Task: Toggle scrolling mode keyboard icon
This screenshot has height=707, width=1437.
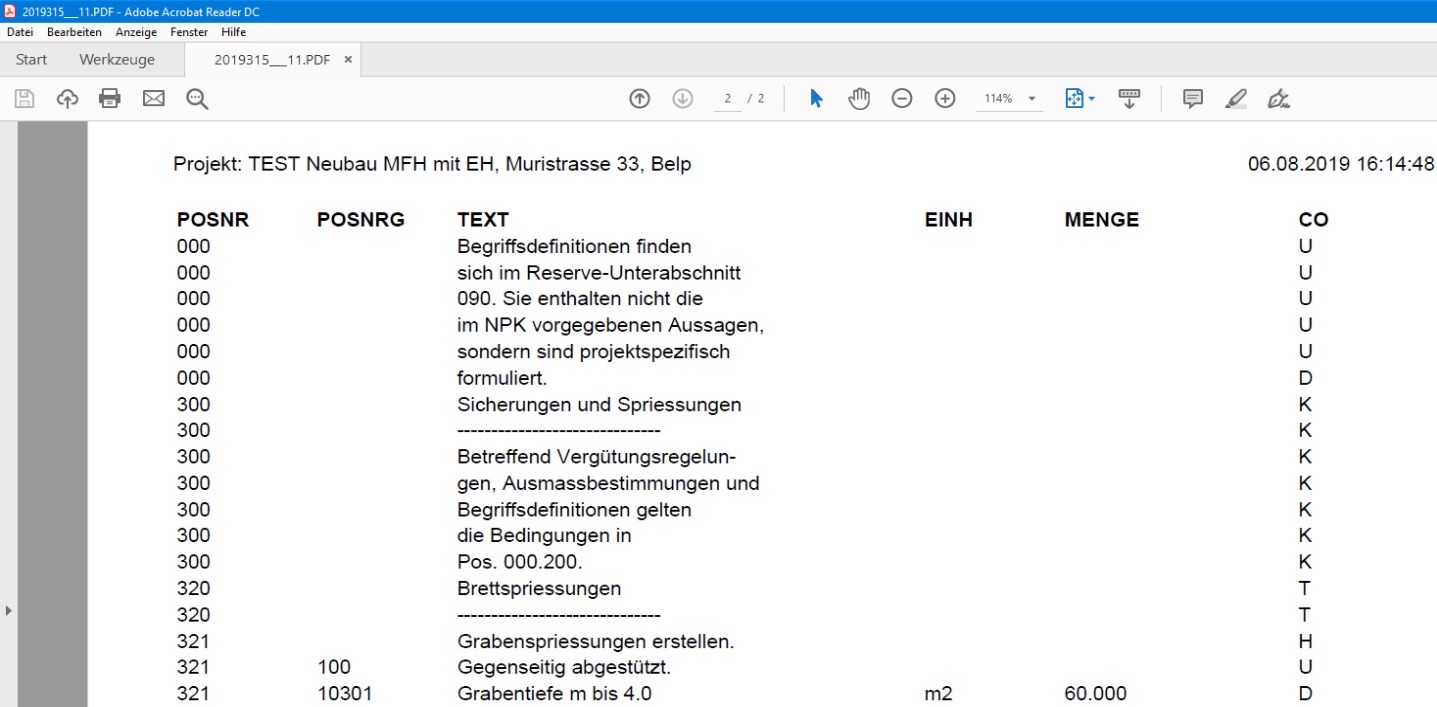Action: [x=1129, y=98]
